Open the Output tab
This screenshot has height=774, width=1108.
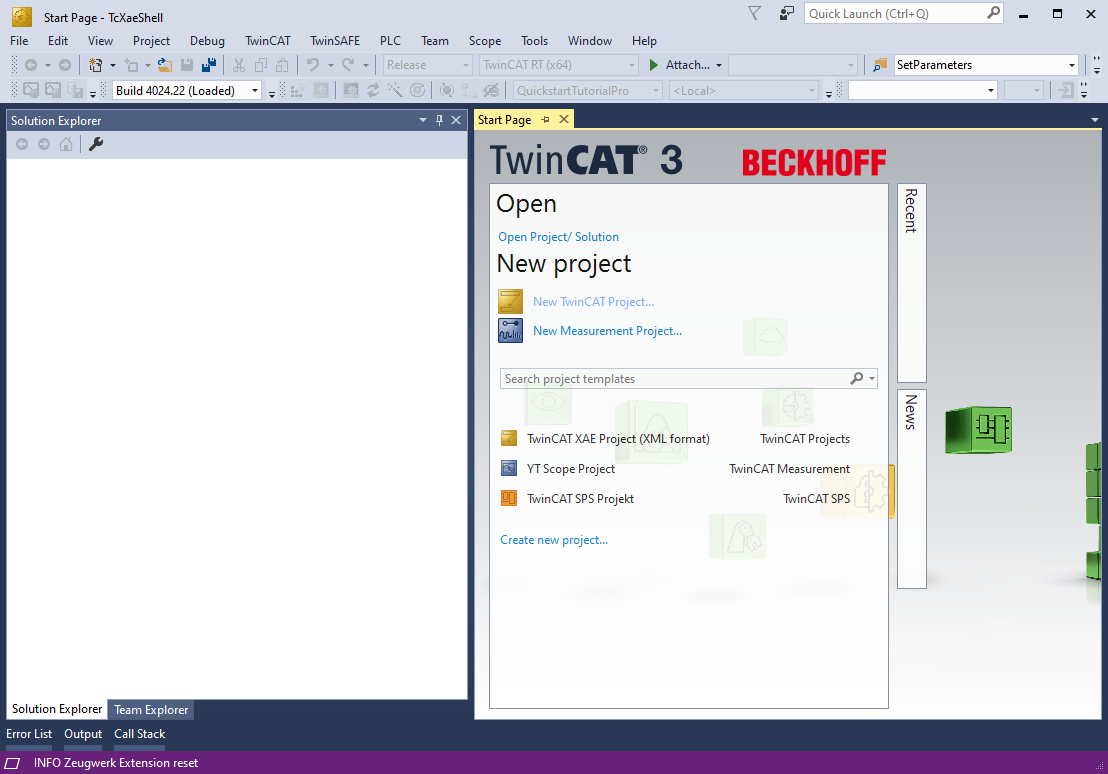(83, 734)
